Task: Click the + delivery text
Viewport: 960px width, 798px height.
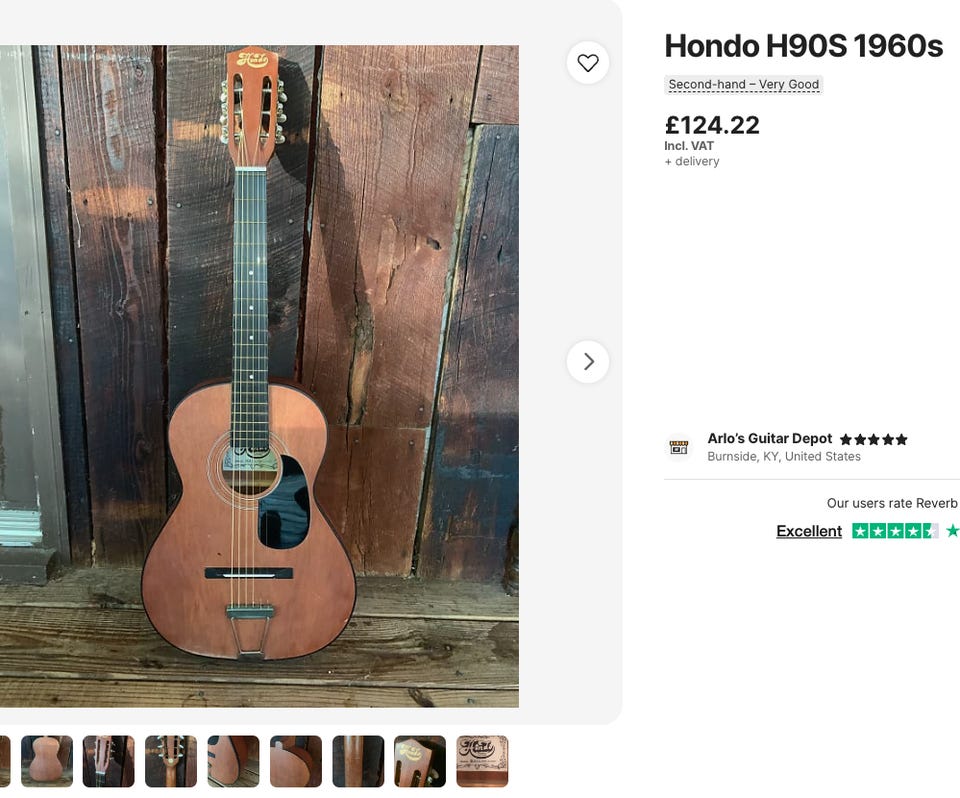Action: (691, 161)
